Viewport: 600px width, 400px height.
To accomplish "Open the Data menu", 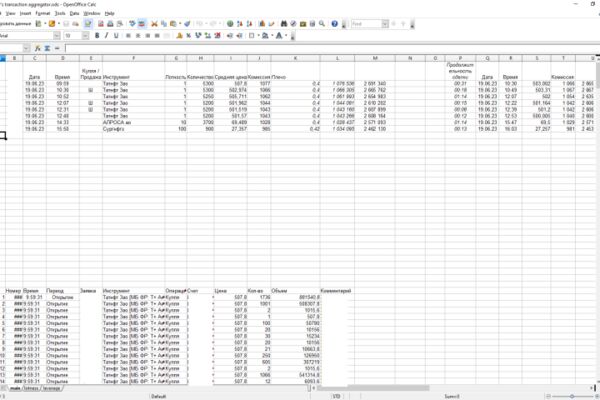I will [74, 13].
